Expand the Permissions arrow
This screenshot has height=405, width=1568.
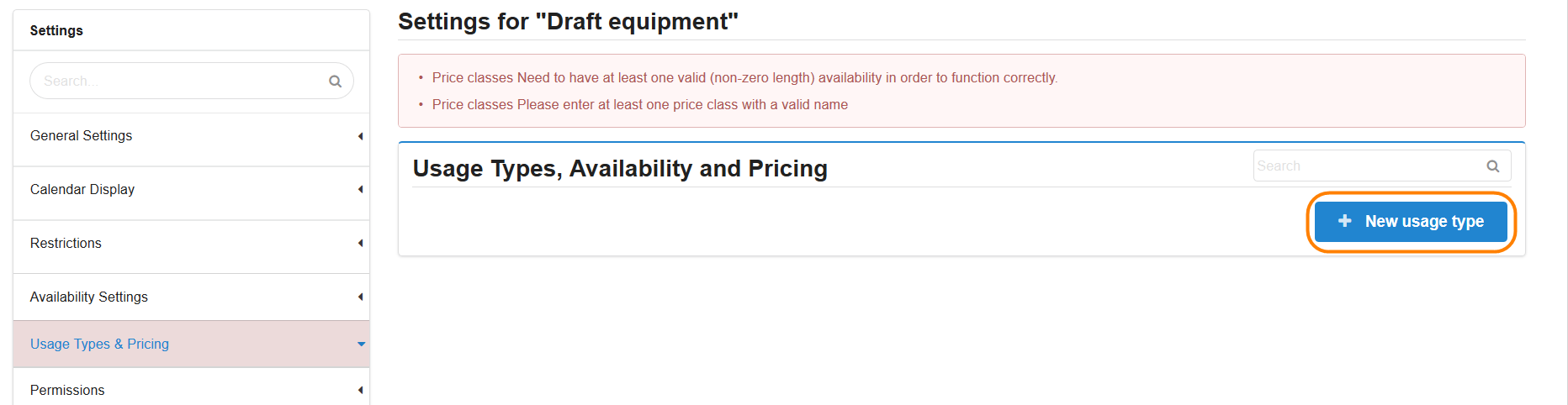(x=360, y=391)
